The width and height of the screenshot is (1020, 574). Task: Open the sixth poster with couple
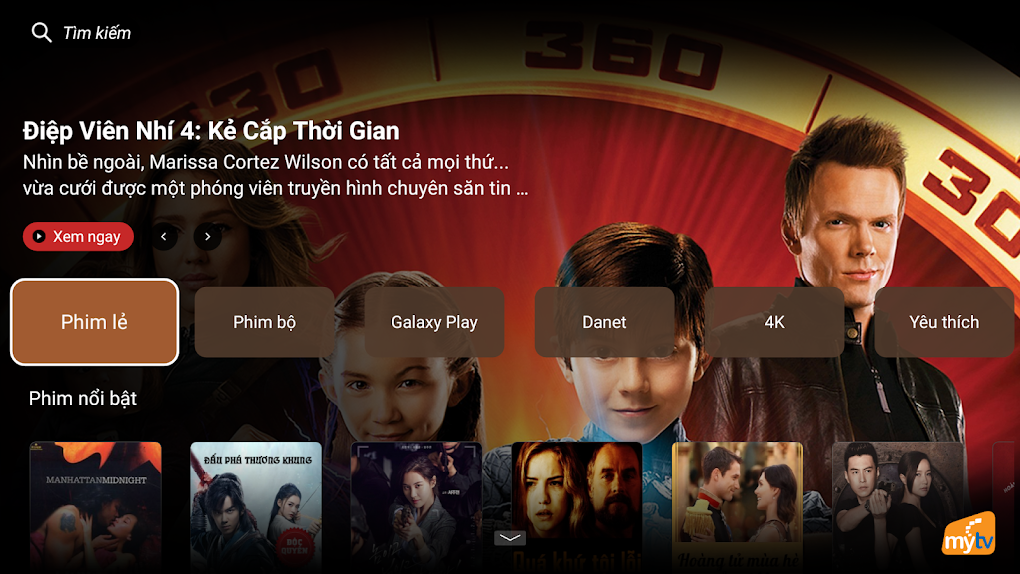[898, 508]
